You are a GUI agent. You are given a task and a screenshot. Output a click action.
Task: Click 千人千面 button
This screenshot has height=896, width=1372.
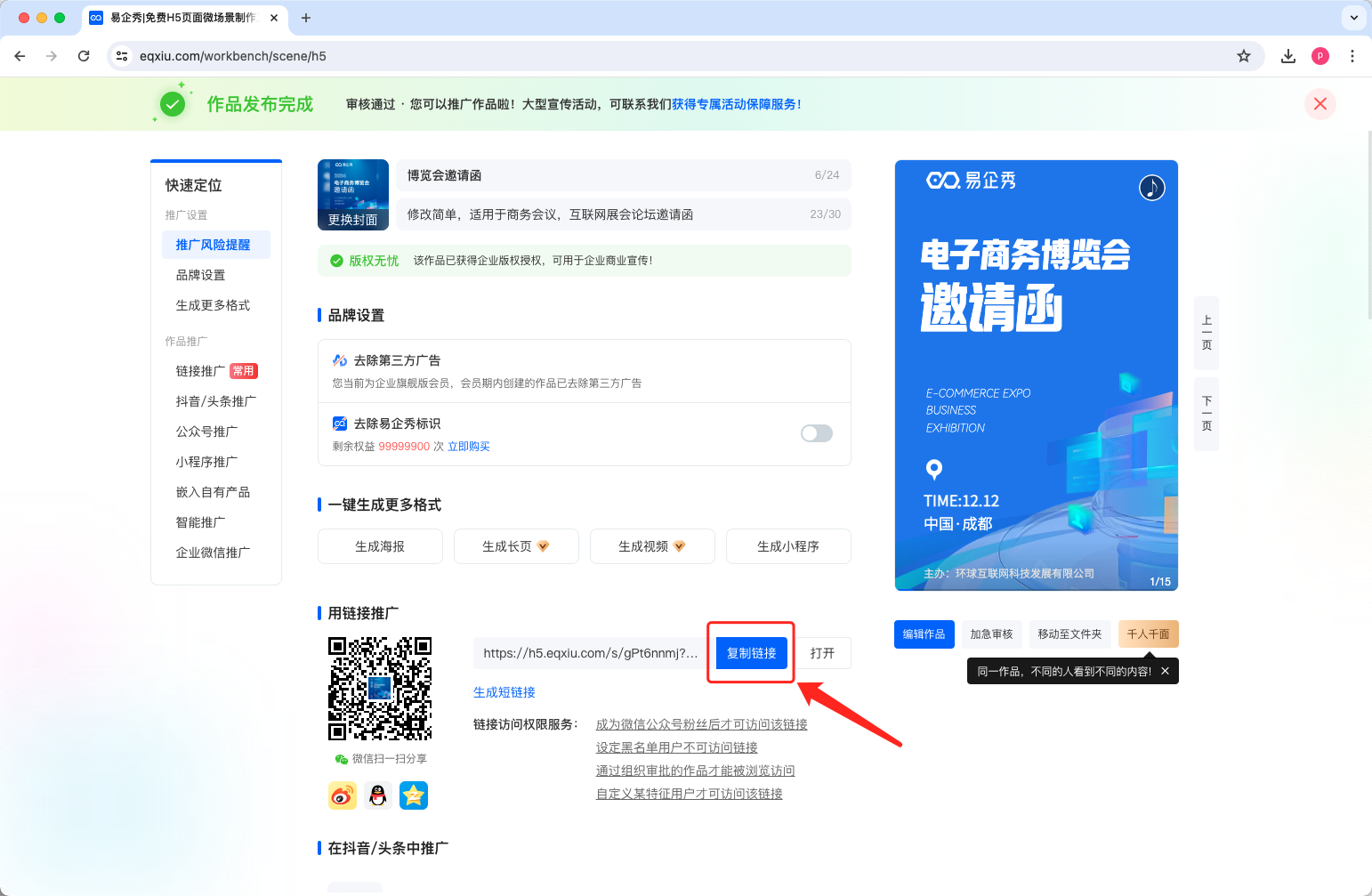(x=1149, y=634)
